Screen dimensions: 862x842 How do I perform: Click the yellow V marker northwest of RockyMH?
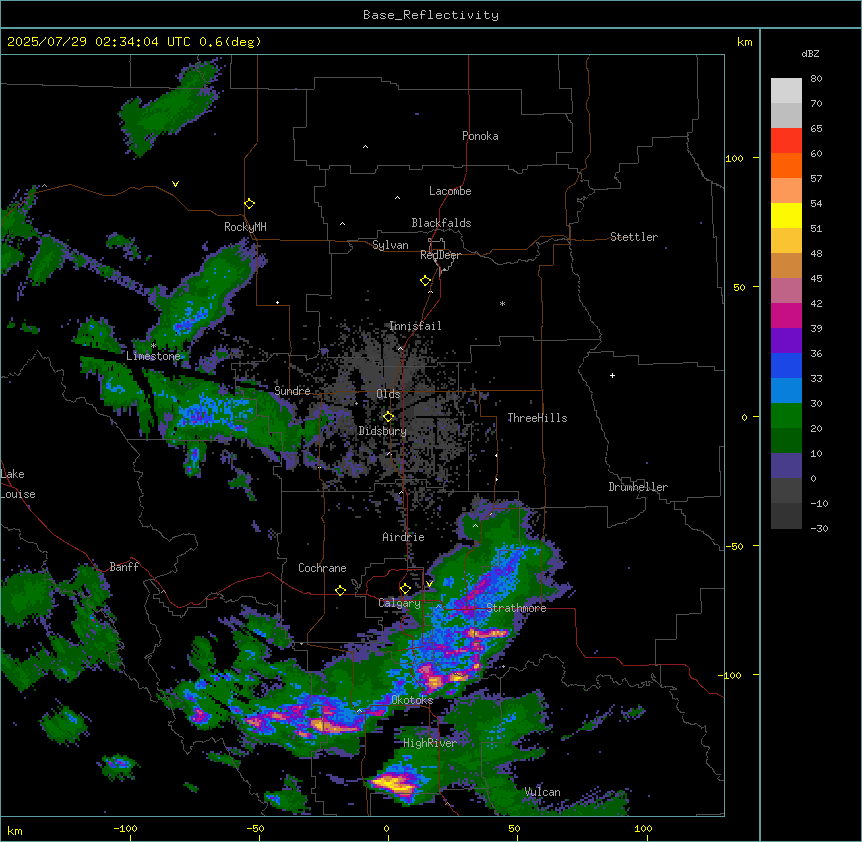[x=175, y=184]
